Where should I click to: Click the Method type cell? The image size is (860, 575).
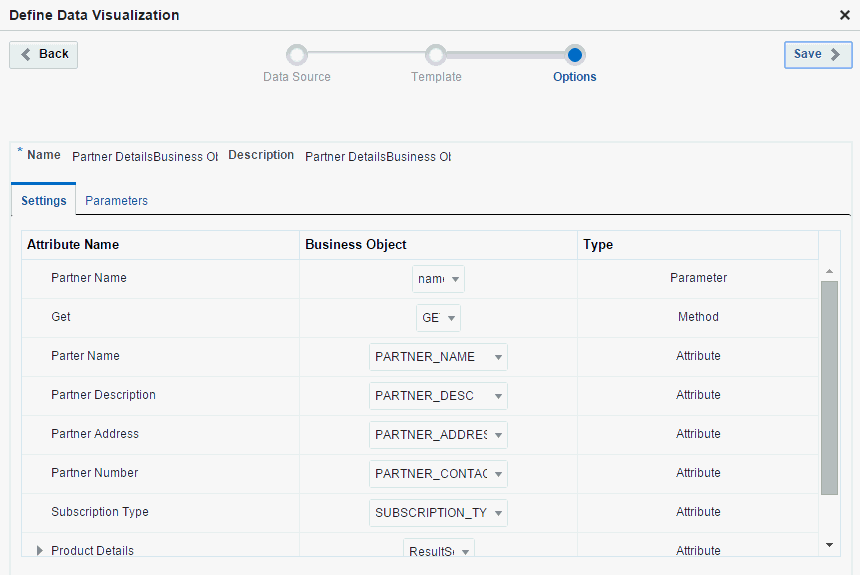[x=698, y=317]
